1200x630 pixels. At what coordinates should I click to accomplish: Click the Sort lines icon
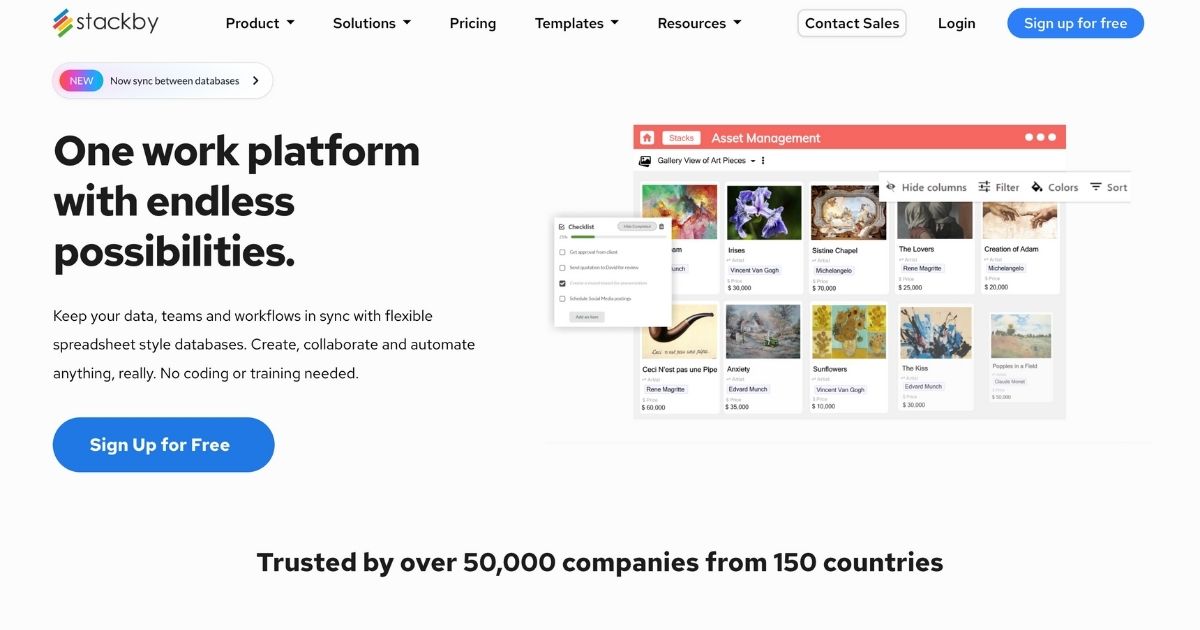click(1096, 187)
